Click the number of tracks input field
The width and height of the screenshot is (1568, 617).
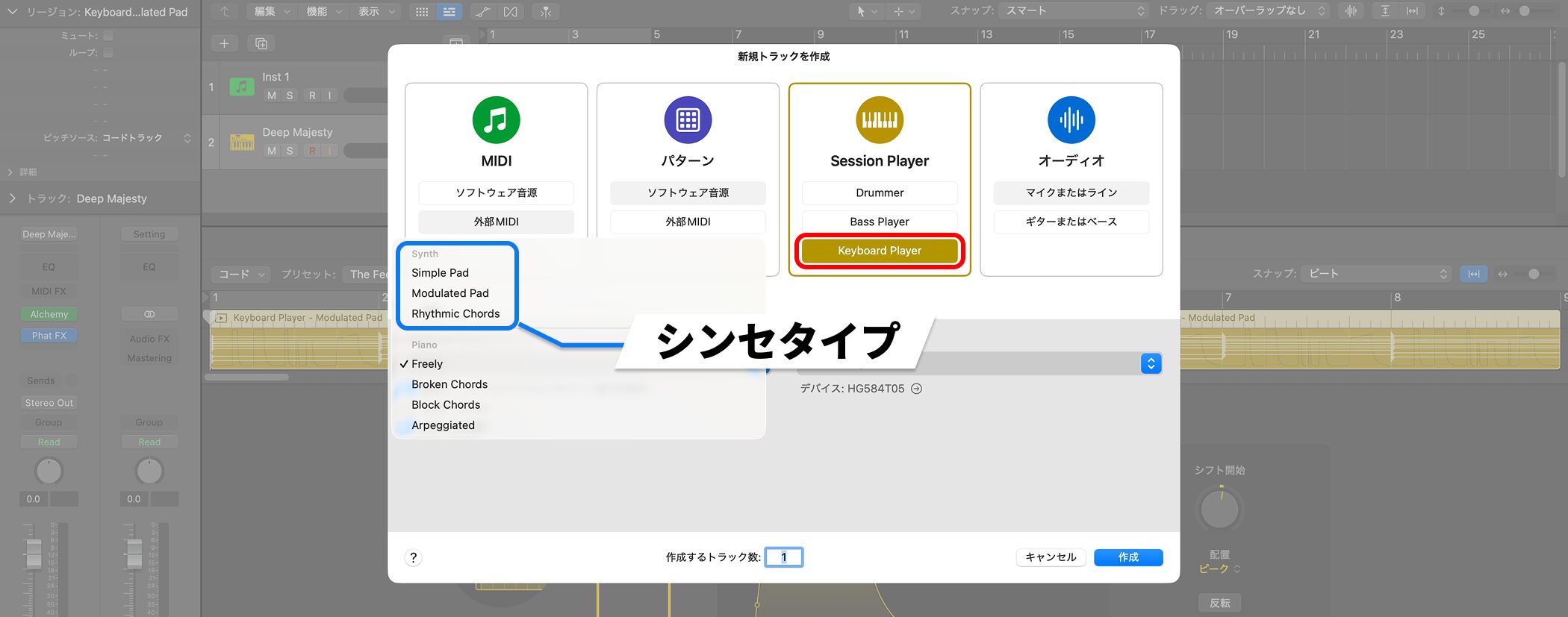(784, 557)
